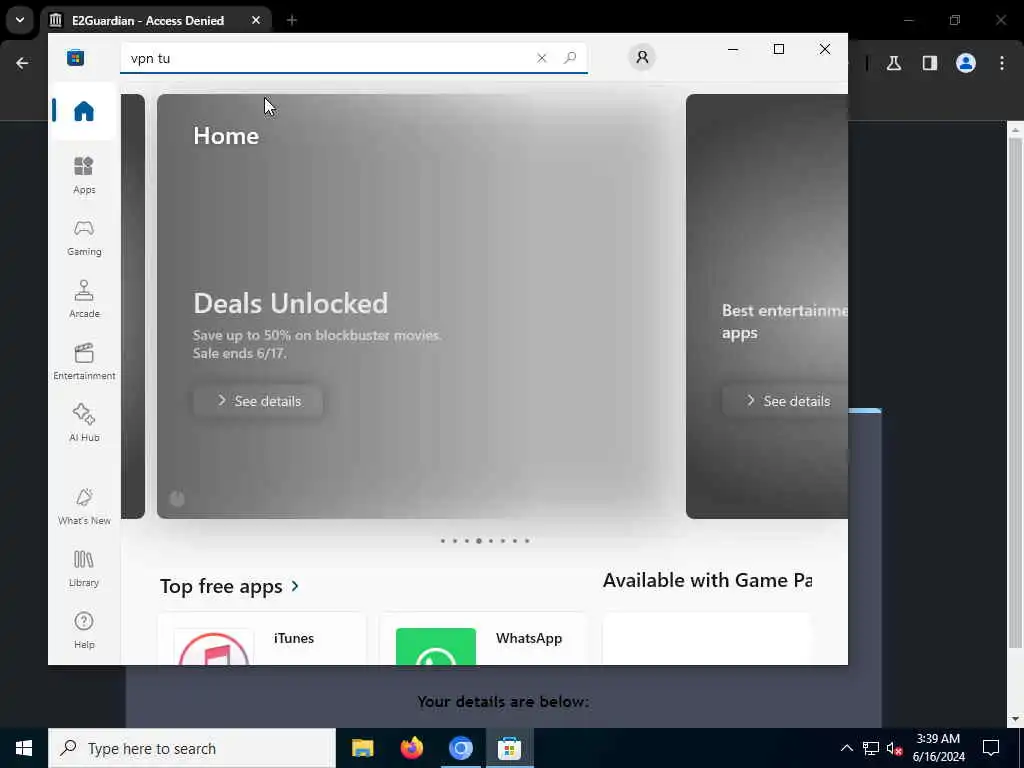This screenshot has width=1024, height=768.
Task: Open the clock and date panel
Action: 938,748
